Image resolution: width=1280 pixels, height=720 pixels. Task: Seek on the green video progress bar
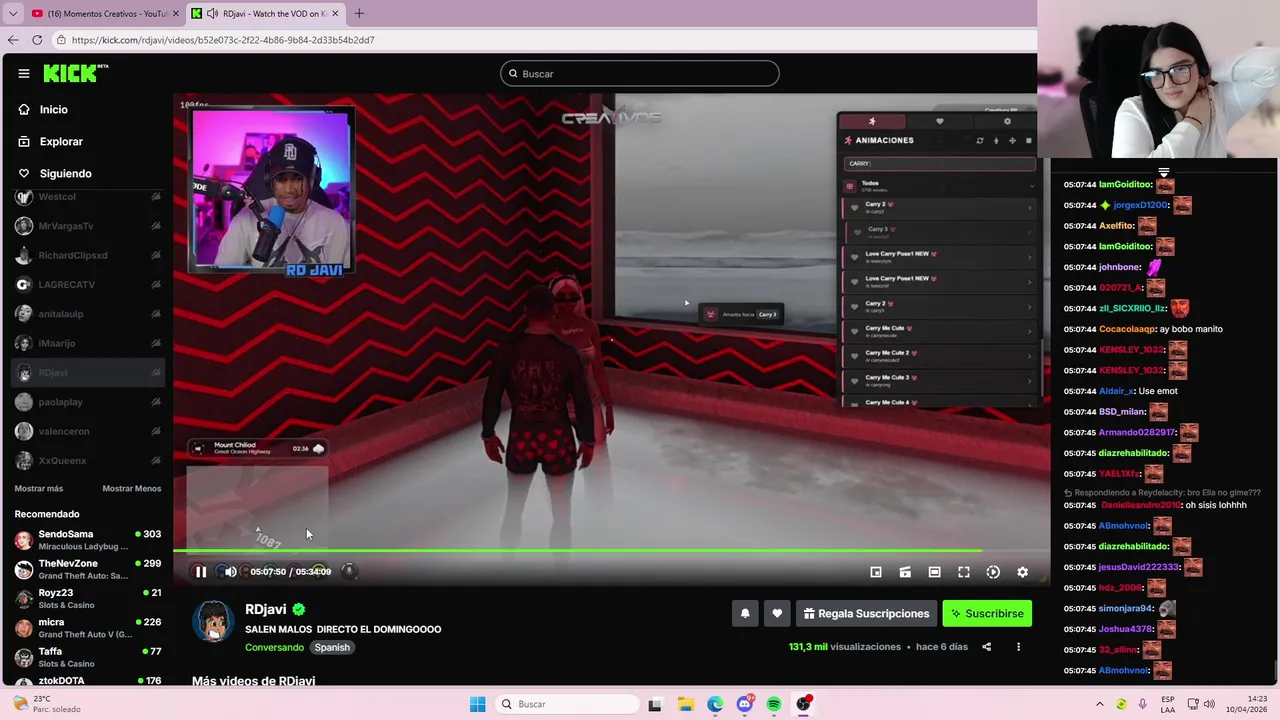pos(611,550)
